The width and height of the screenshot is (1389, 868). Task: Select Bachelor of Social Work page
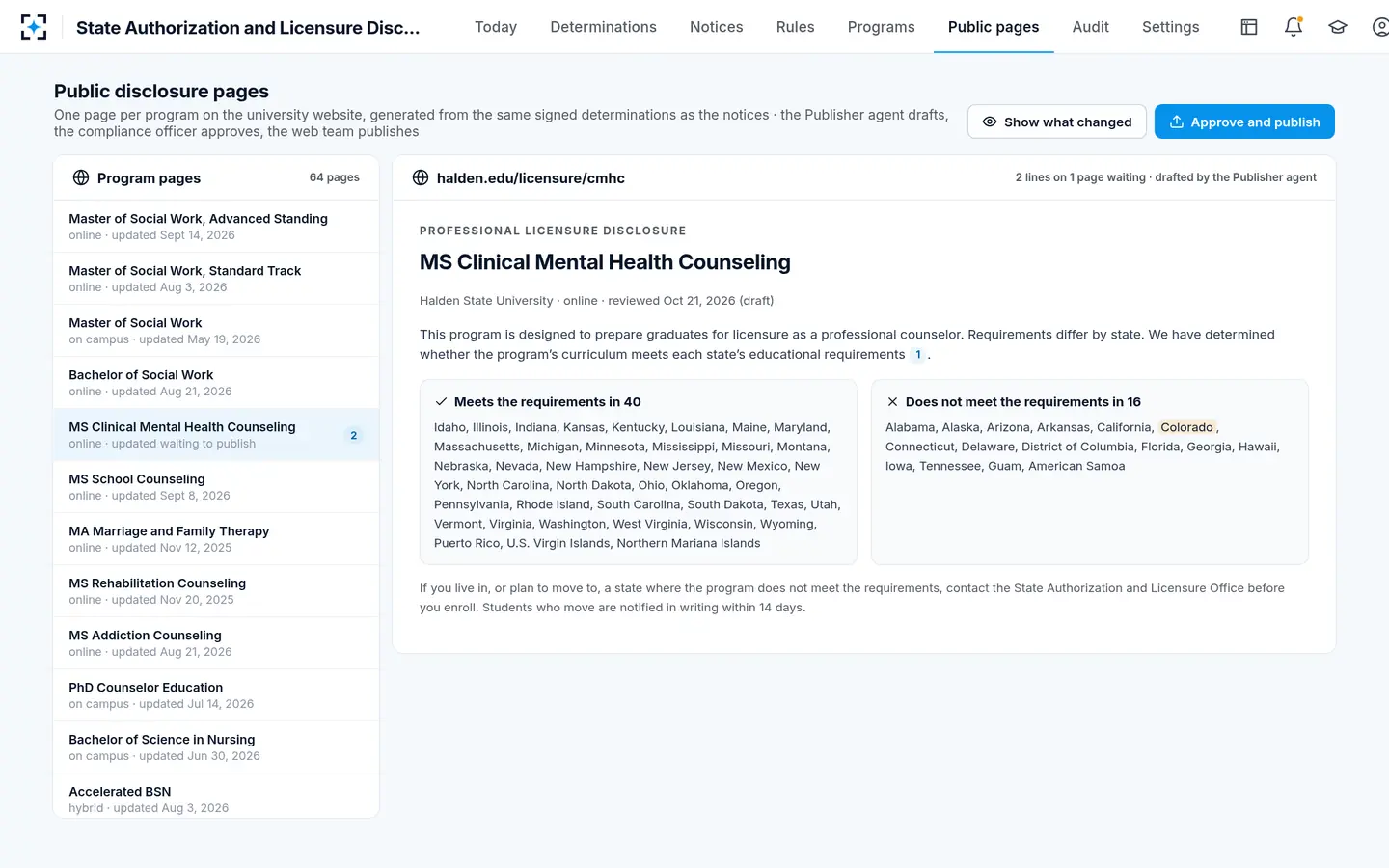click(x=216, y=383)
